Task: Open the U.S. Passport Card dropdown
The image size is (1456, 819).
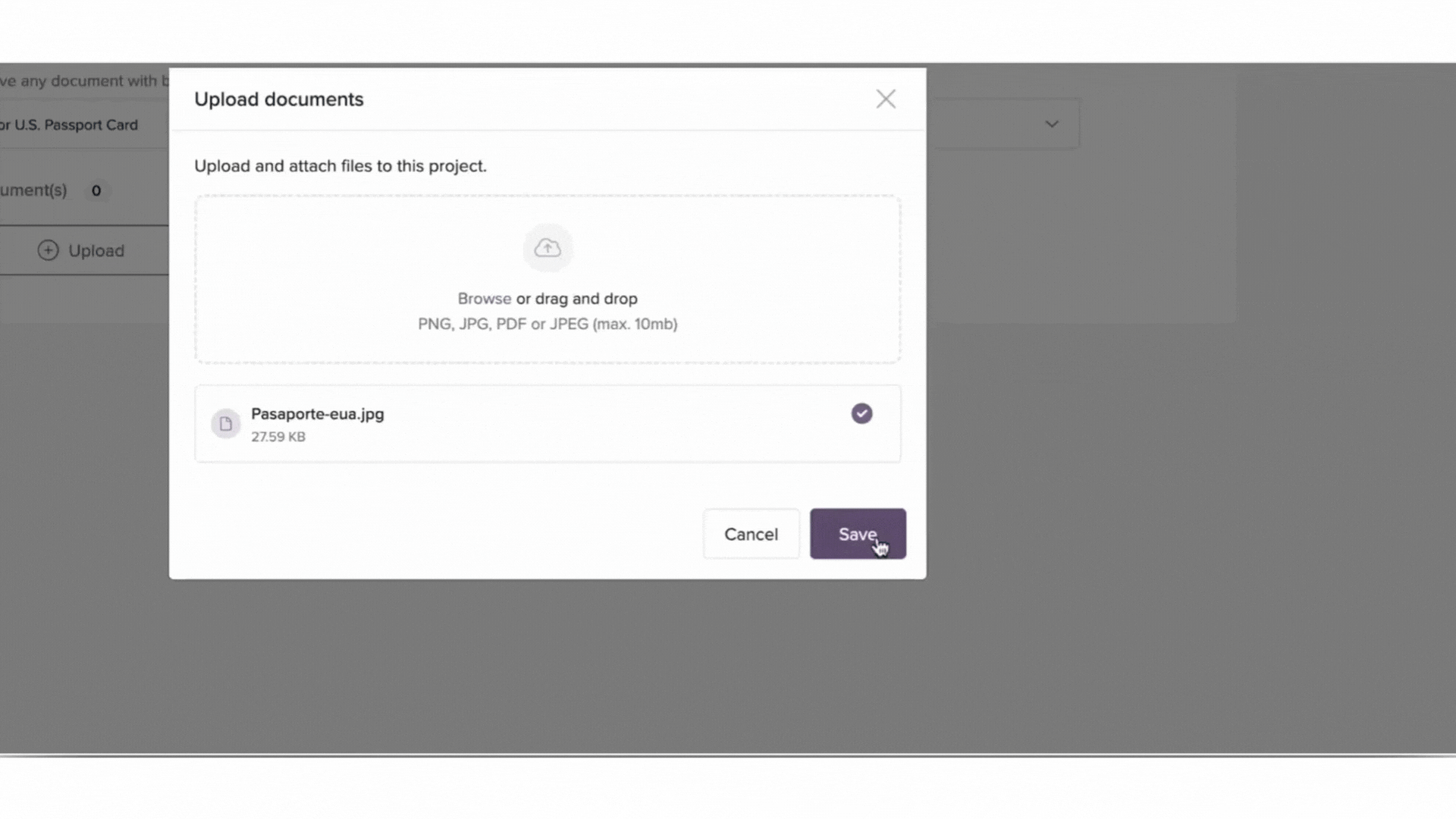Action: point(76,125)
